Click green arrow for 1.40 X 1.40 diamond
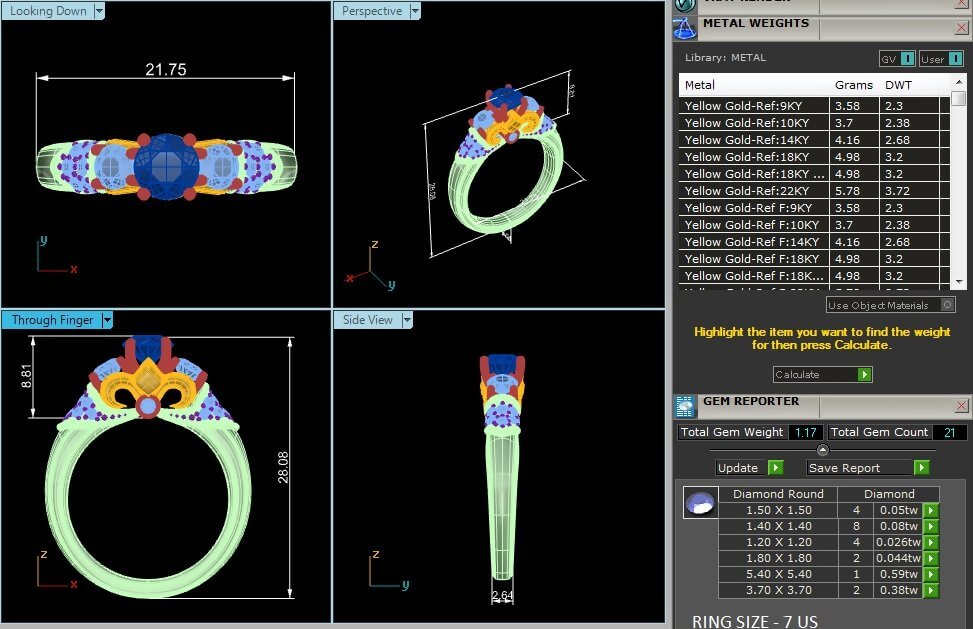973x629 pixels. (931, 526)
